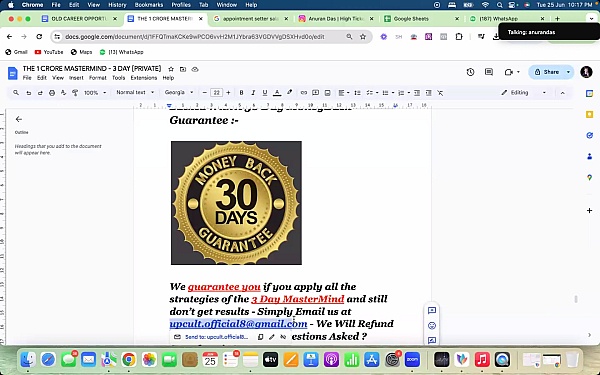Click the upcult.official8@gmail.com link

pos(238,324)
